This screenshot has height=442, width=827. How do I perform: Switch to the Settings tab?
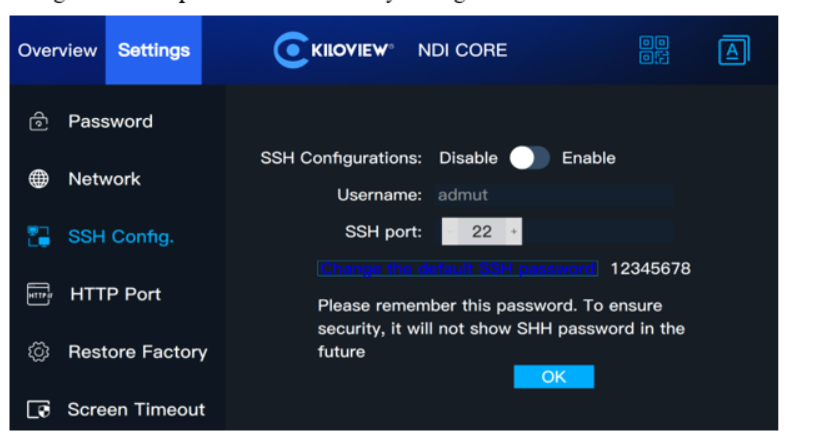click(x=153, y=50)
